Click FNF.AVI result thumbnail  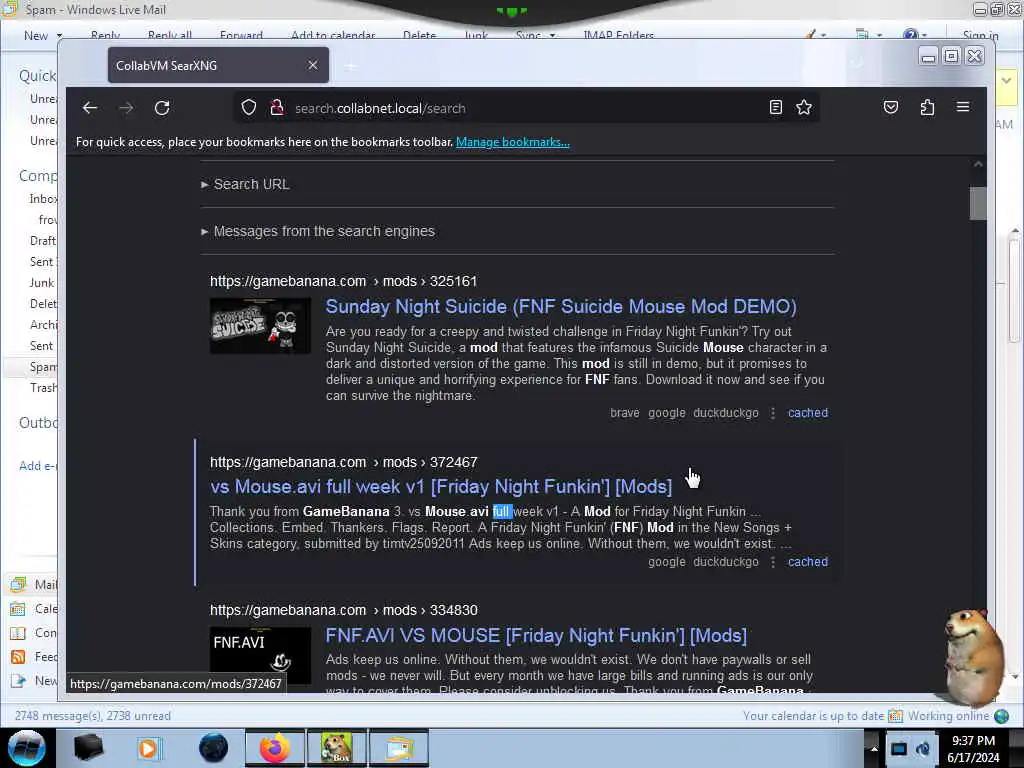click(261, 655)
